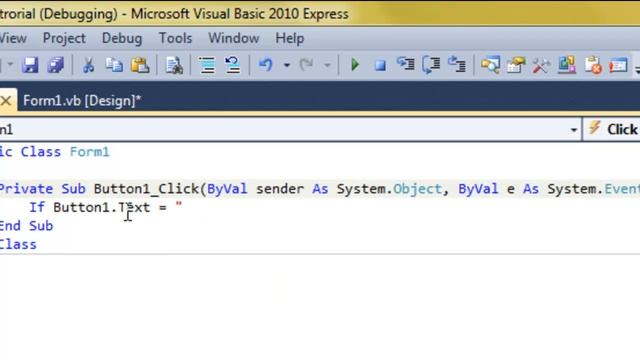The image size is (640, 360).
Task: Open Find in Files with the binoculars icon
Action: tap(174, 65)
